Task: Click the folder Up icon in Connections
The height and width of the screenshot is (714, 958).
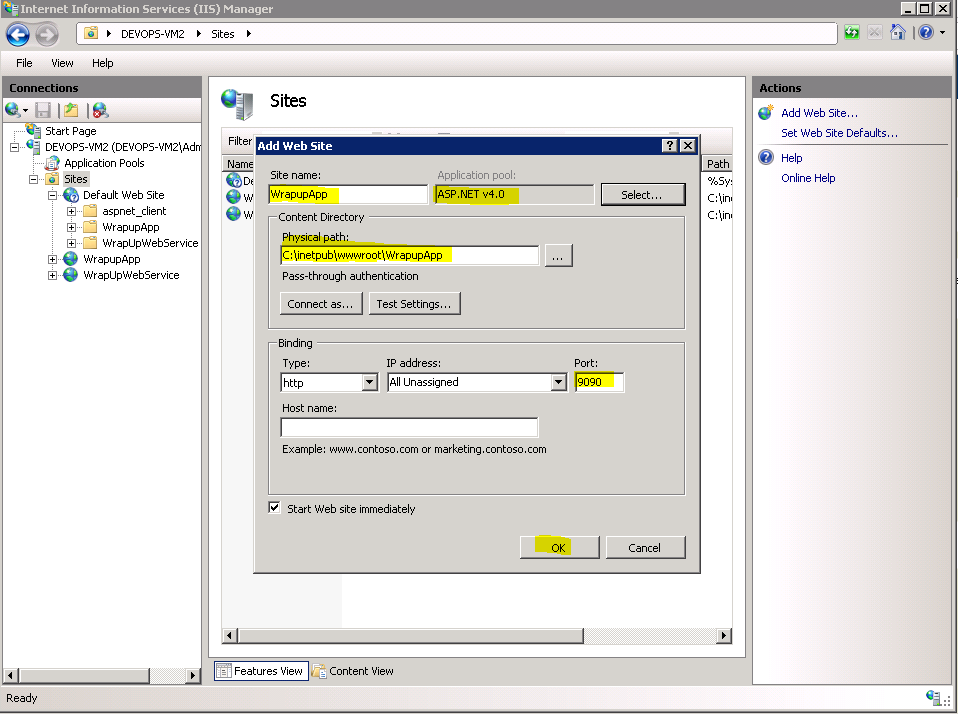Action: 71,110
